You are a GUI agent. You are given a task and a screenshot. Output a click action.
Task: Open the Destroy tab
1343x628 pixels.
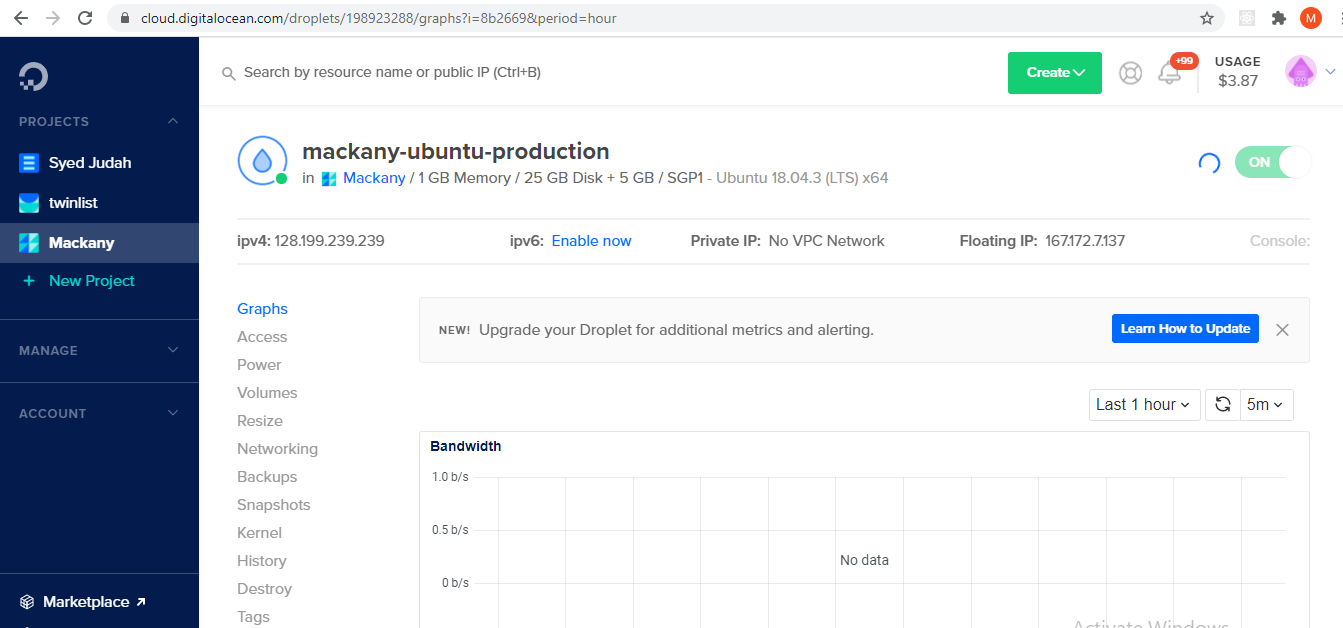point(264,589)
